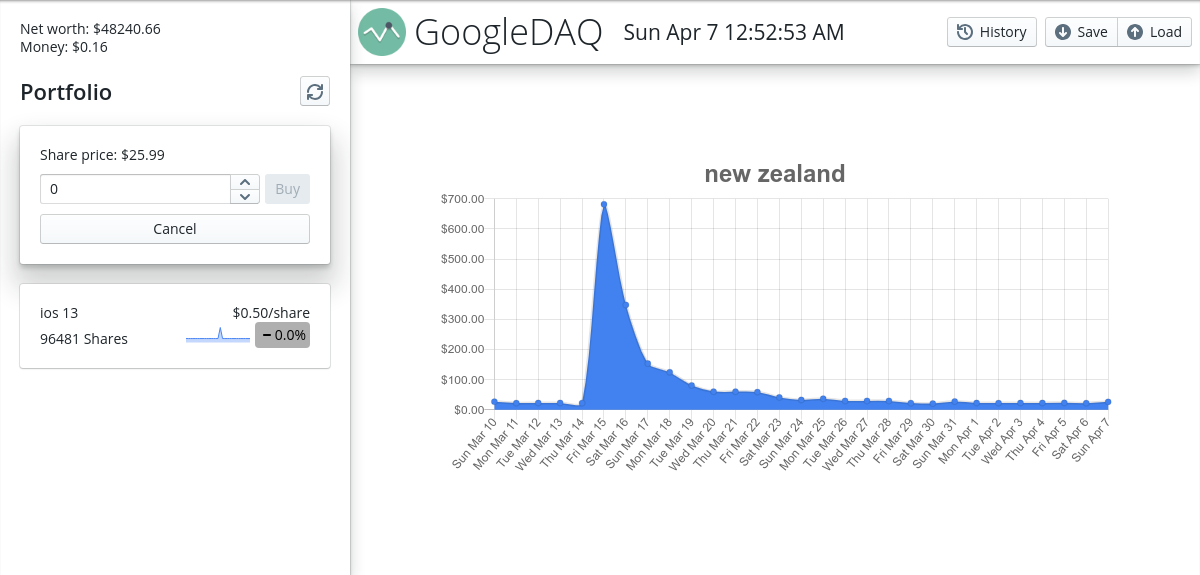
Task: Decrease share quantity with down arrow
Action: pyautogui.click(x=245, y=196)
